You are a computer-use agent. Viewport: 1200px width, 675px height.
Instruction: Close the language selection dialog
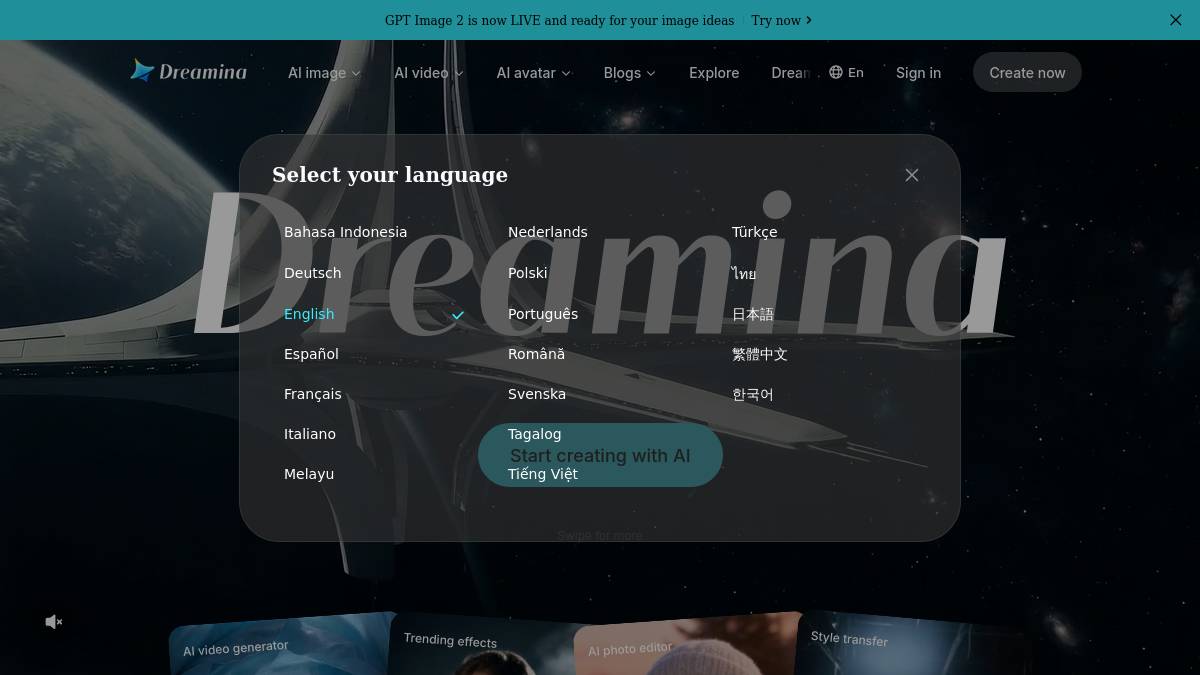pos(912,175)
